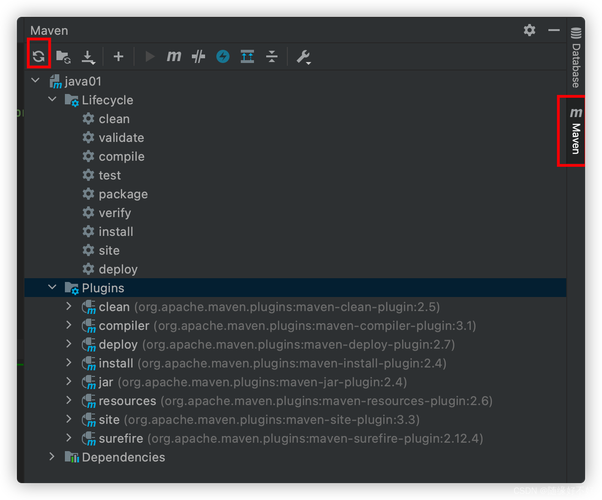The height and width of the screenshot is (500, 602).
Task: Click the Maven side tab
Action: 575,131
